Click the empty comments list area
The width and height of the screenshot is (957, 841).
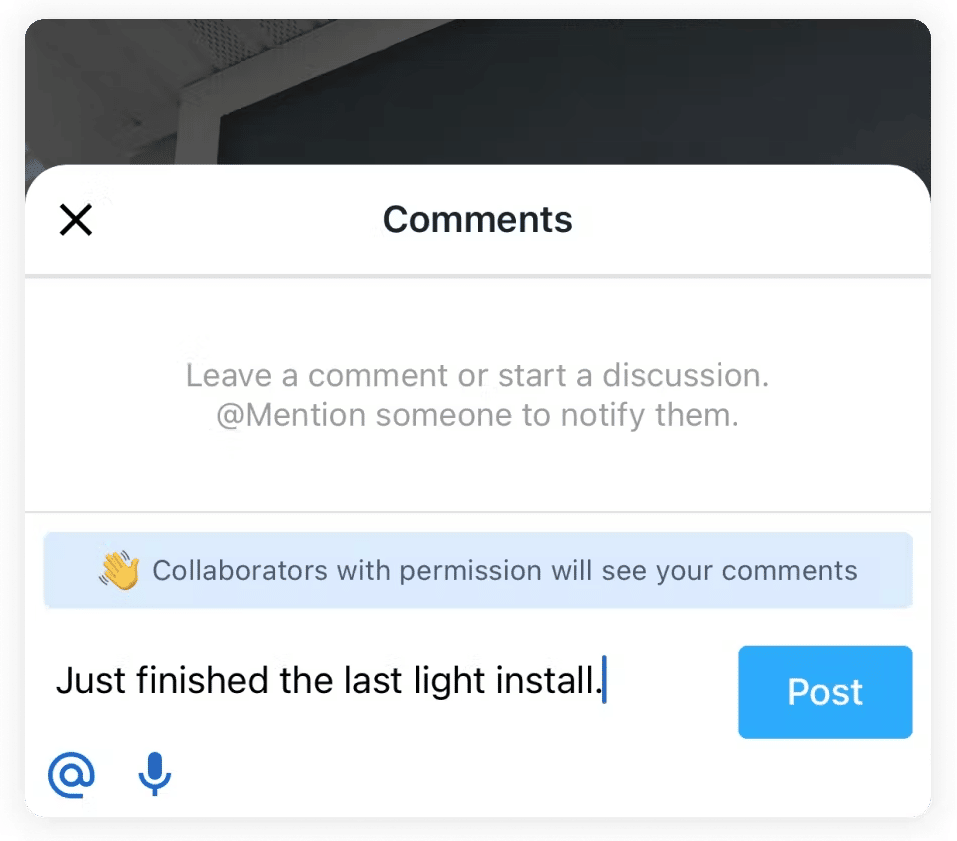coord(478,470)
